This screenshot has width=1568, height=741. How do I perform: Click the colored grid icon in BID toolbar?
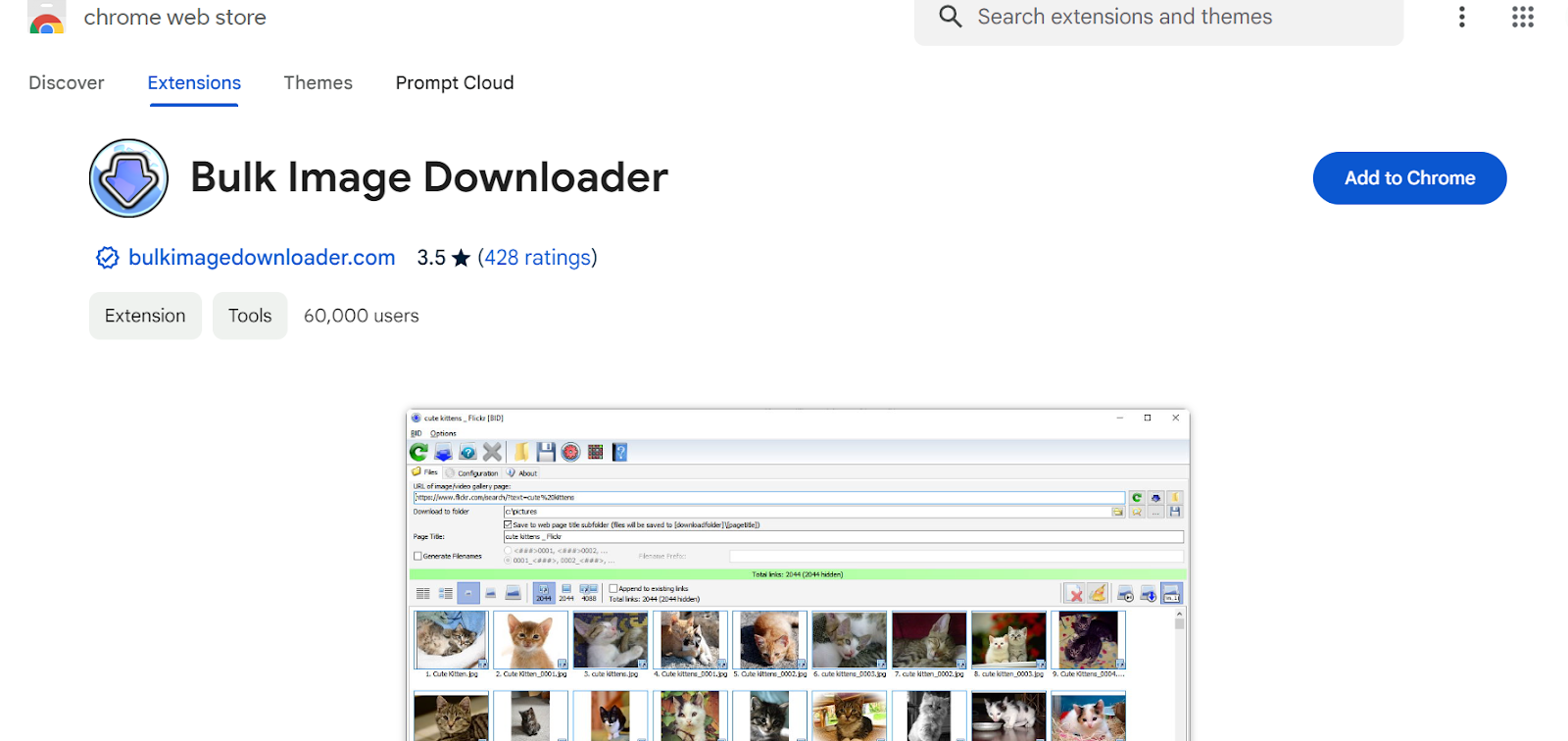595,452
